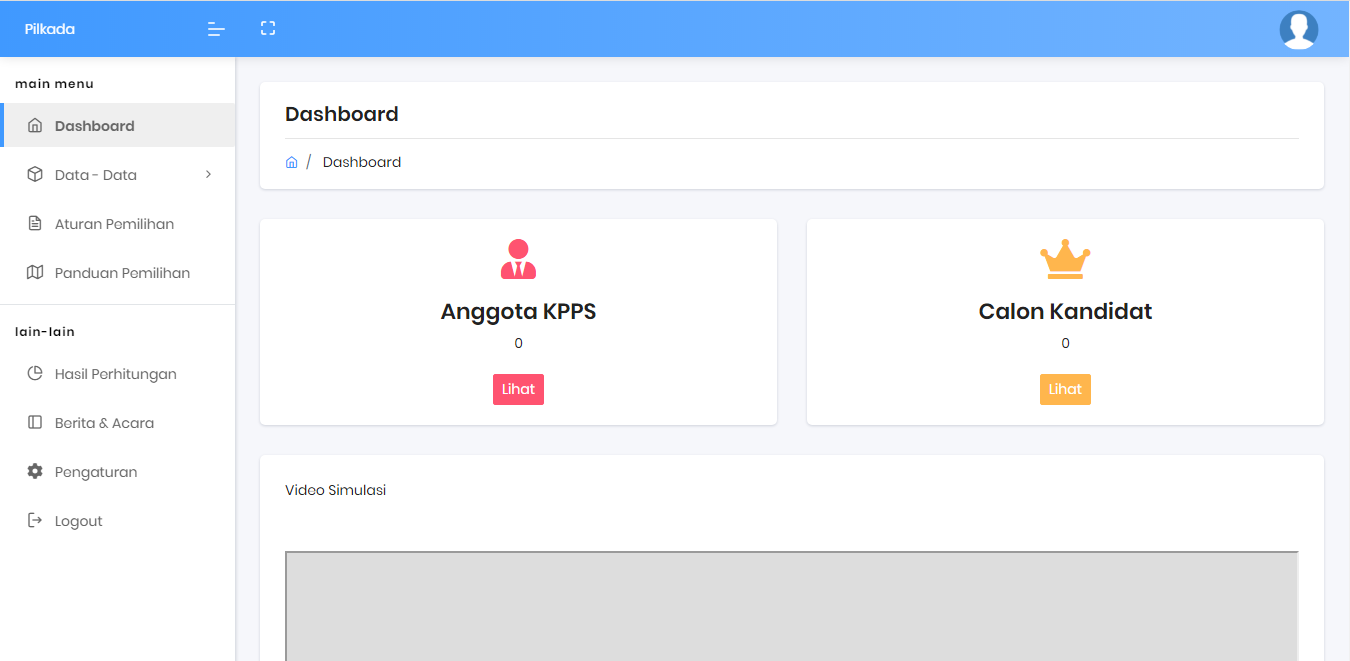
Task: Click the Pengaturan gear icon
Action: click(35, 472)
